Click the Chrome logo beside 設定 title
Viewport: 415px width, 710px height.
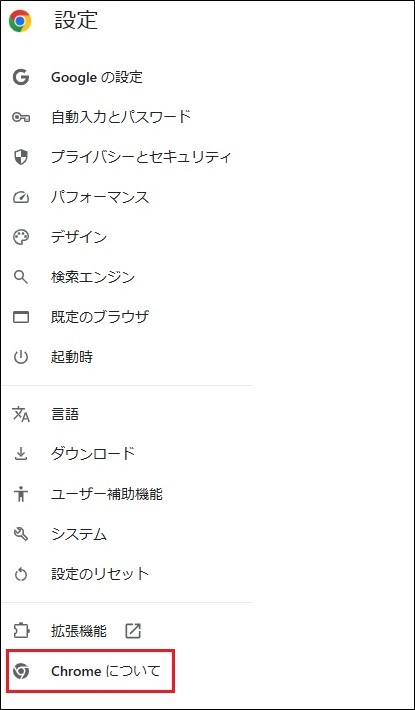20,21
